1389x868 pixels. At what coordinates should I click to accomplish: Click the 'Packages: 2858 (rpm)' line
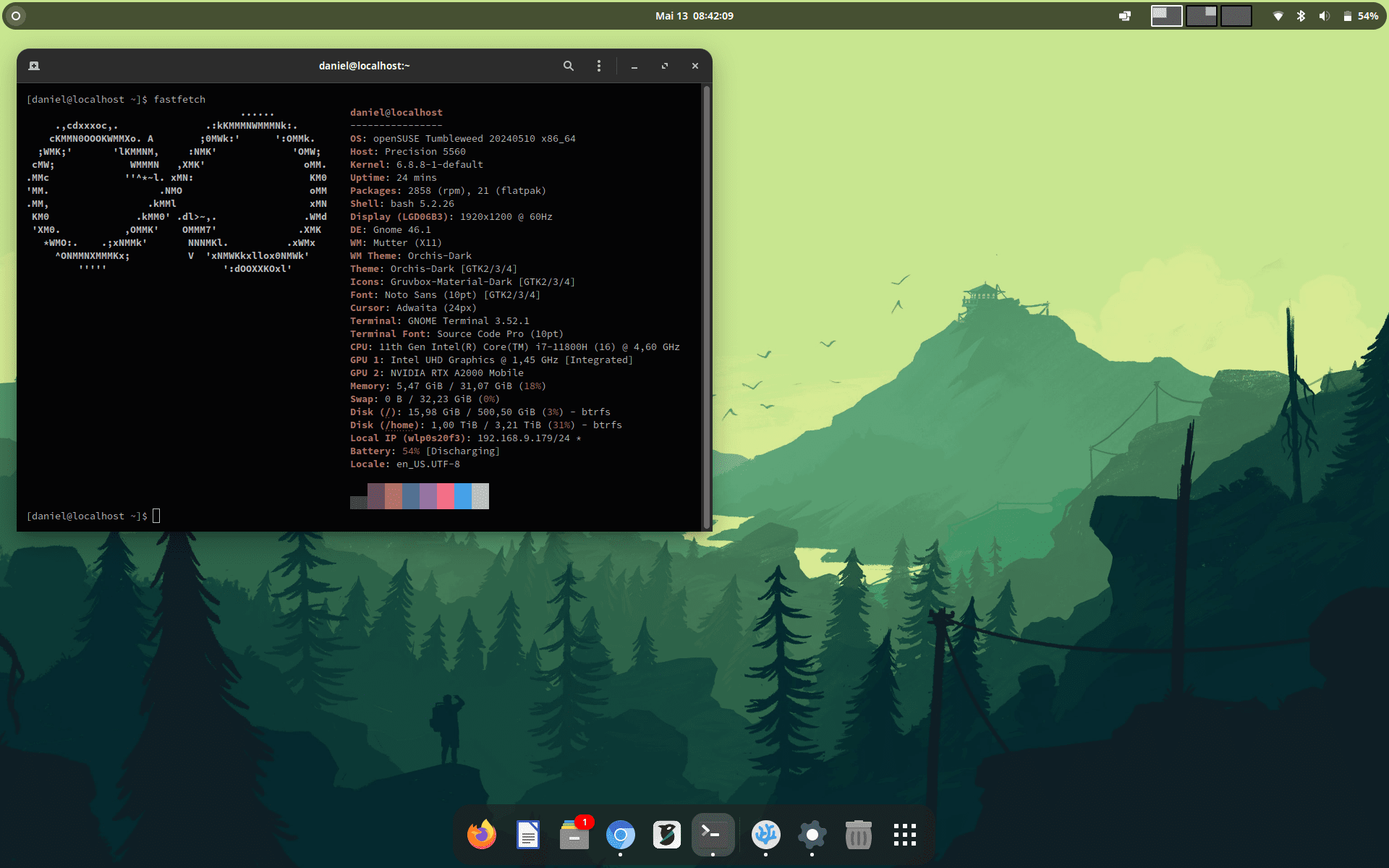click(x=449, y=190)
